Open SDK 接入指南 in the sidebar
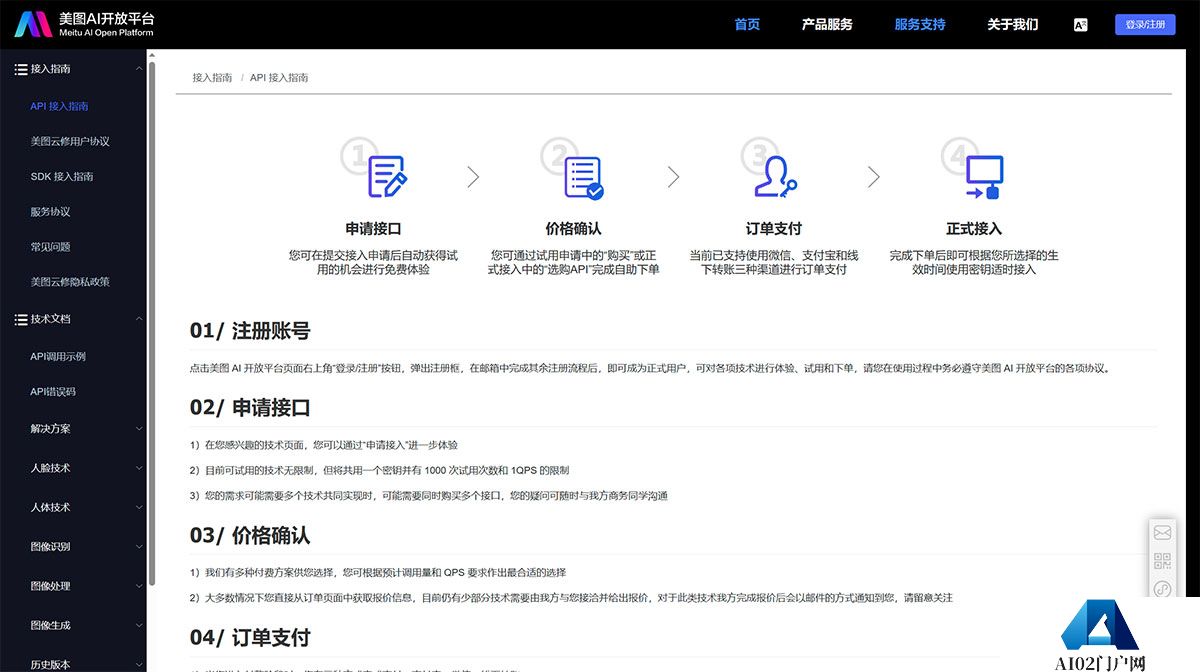 tap(62, 176)
